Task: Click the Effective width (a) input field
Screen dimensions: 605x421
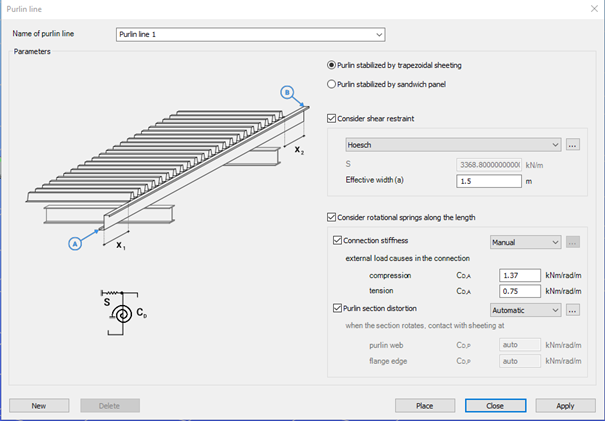Action: 489,181
